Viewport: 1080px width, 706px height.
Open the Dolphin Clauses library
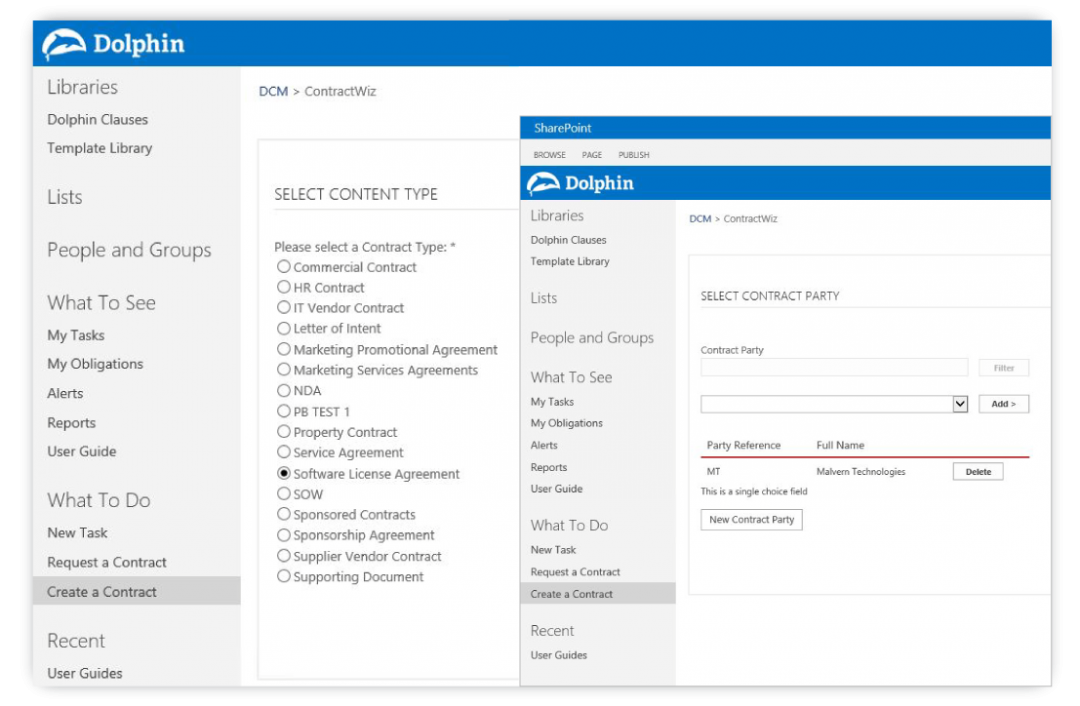pyautogui.click(x=97, y=119)
